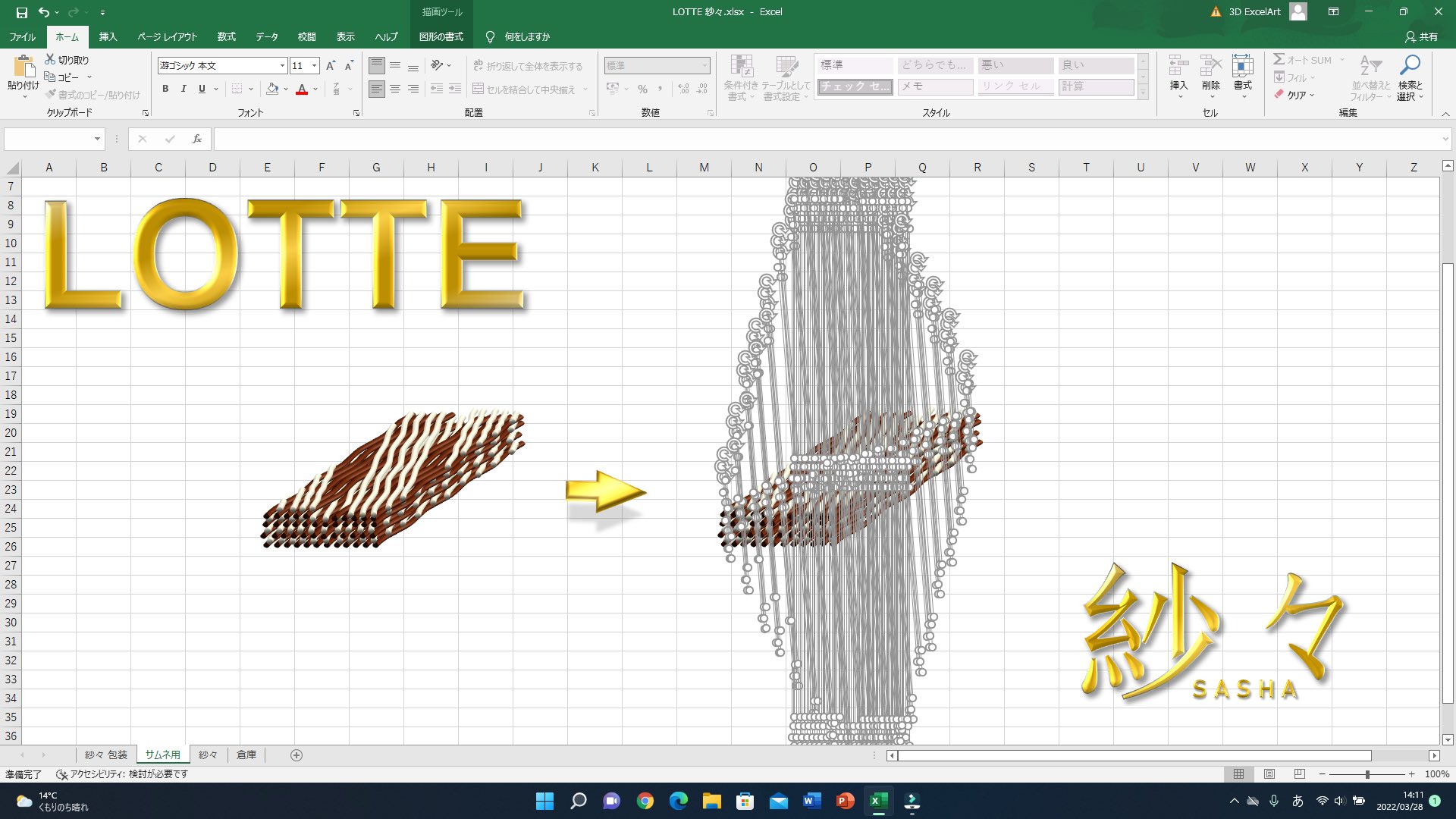Toggle Bold formatting
Viewport: 1456px width, 819px height.
click(x=165, y=89)
